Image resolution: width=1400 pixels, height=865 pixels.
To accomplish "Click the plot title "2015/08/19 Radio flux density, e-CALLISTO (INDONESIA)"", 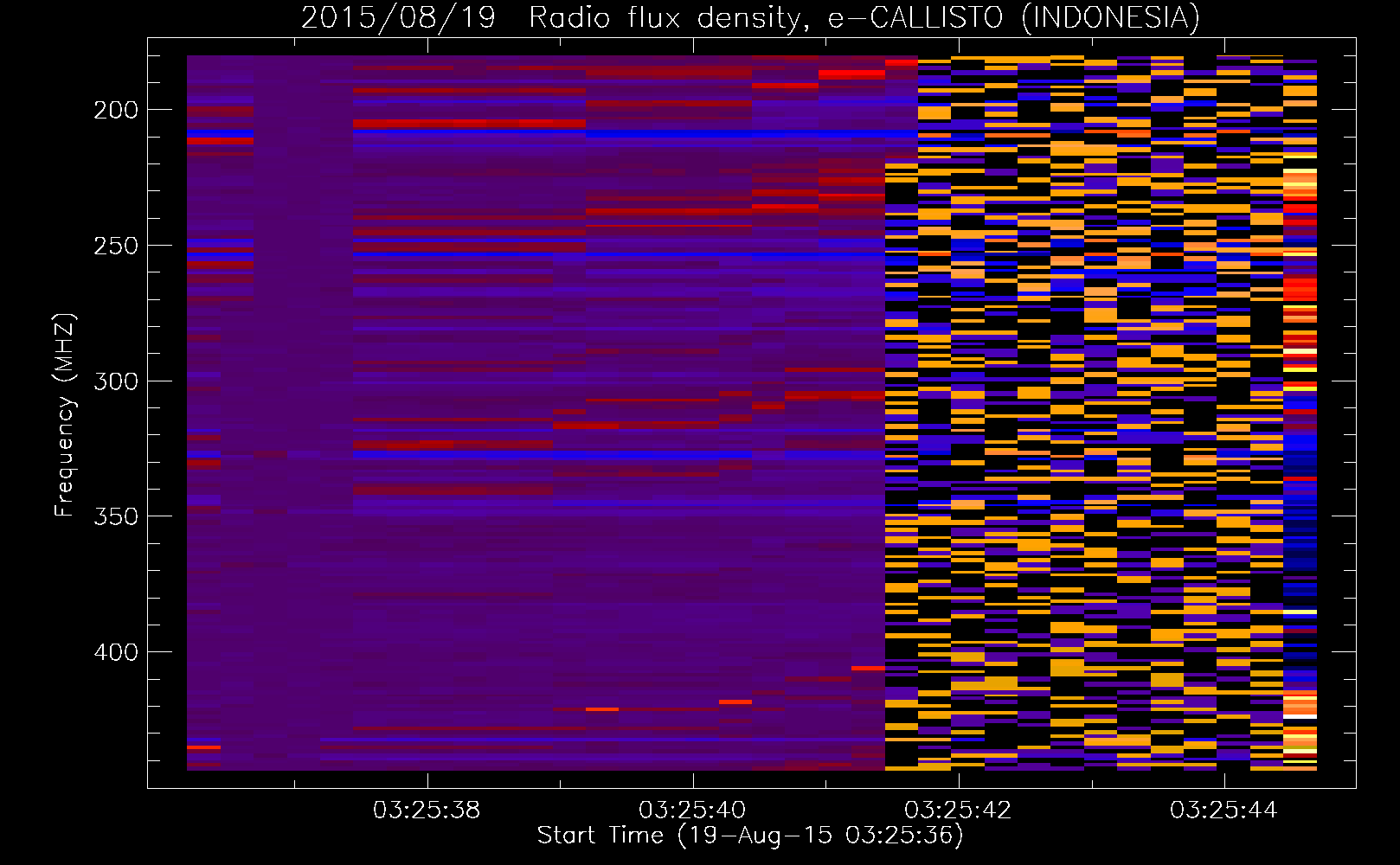I will tap(750, 16).
